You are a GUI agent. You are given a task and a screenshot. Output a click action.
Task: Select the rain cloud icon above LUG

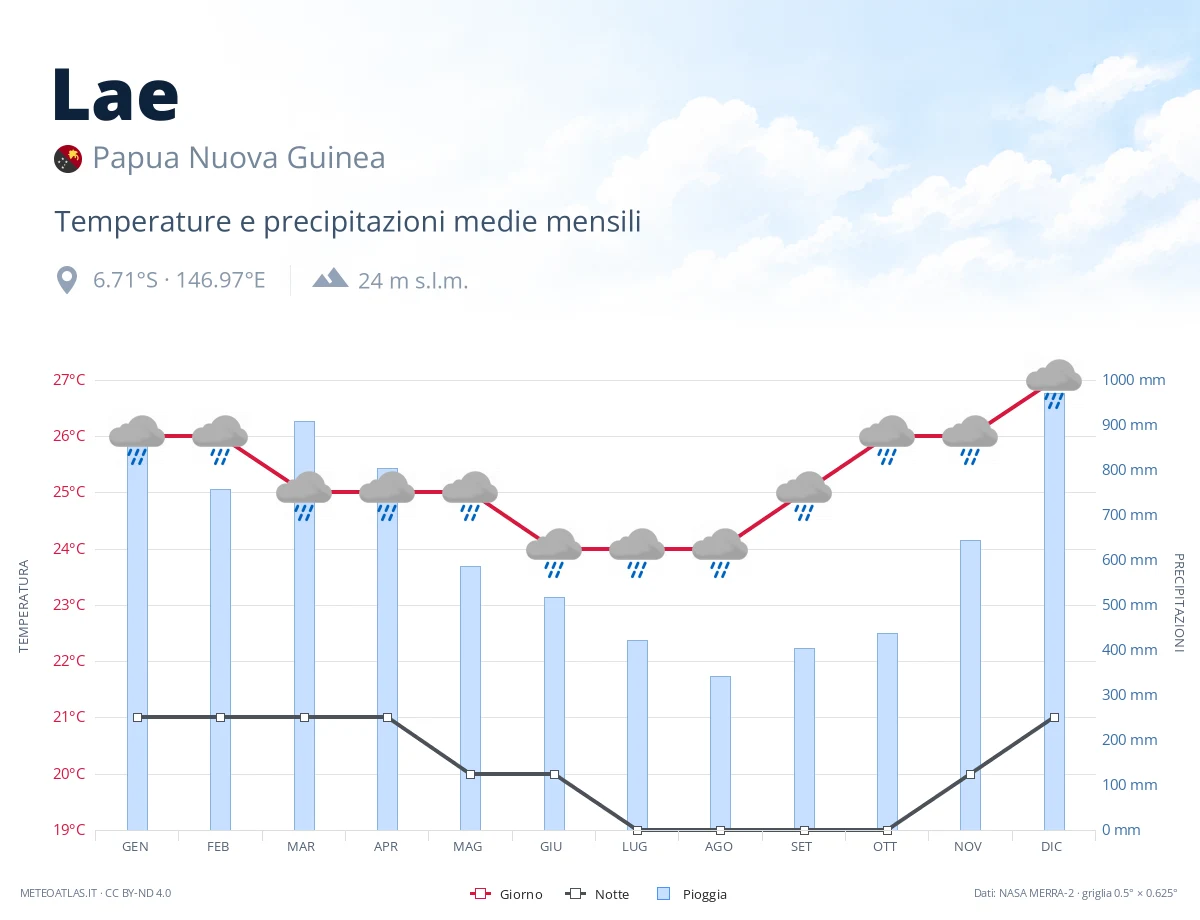coord(637,553)
